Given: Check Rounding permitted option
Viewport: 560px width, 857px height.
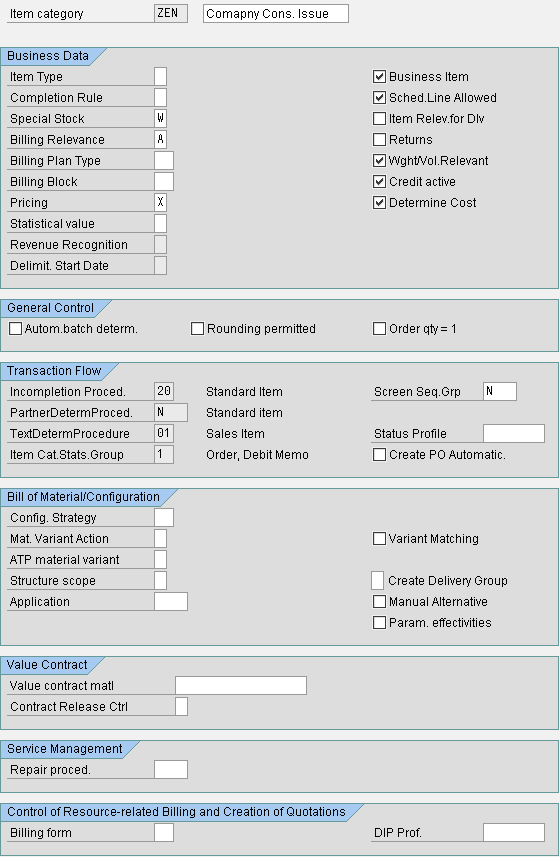Looking at the screenshot, I should (x=197, y=328).
